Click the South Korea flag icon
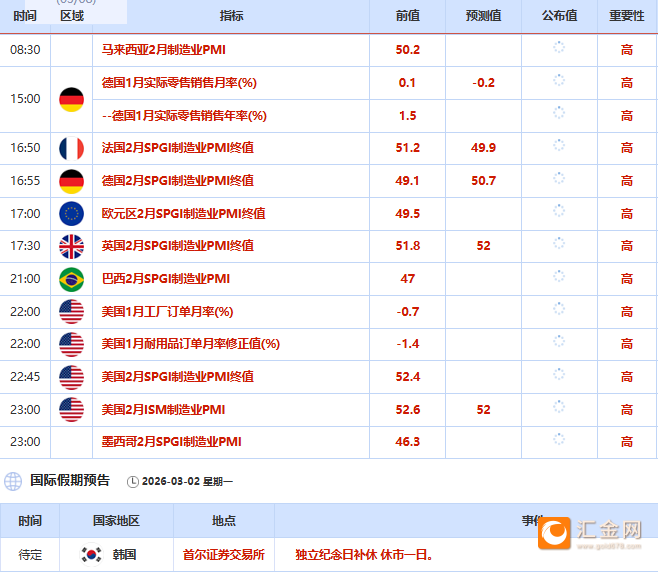This screenshot has height=572, width=658. (x=91, y=554)
